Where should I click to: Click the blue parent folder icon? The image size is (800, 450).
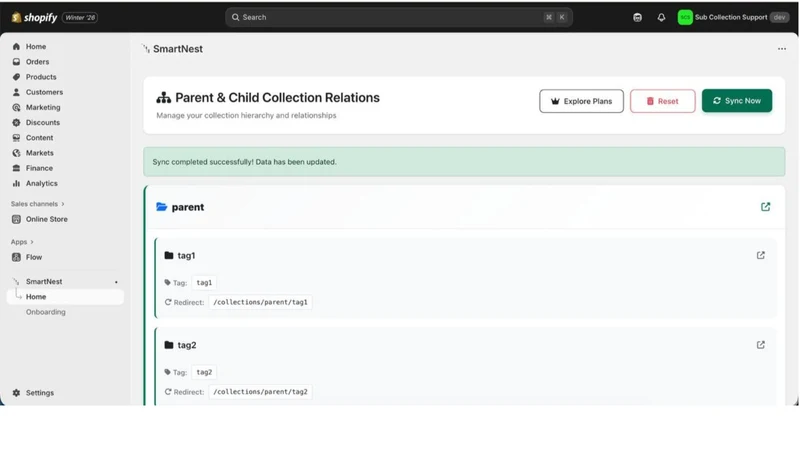(x=162, y=207)
